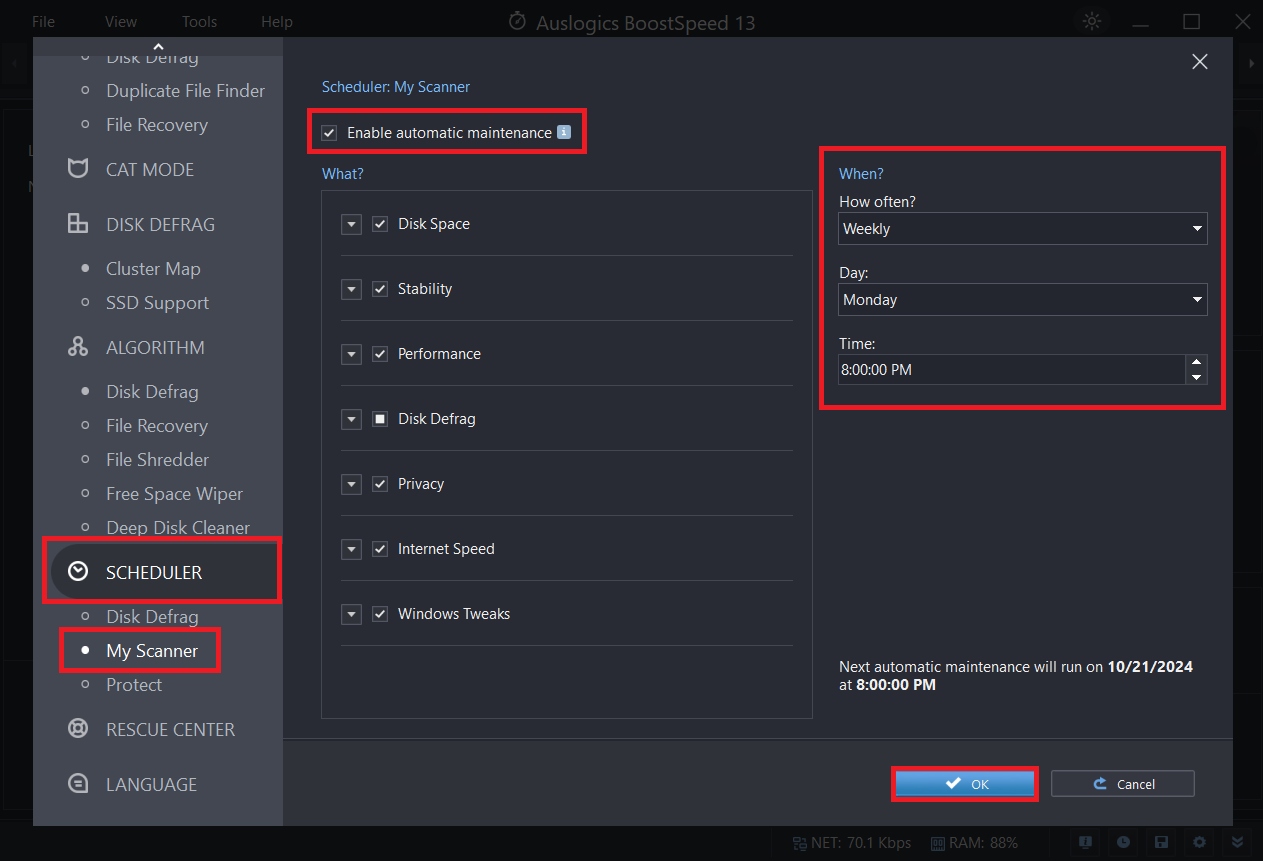Image resolution: width=1263 pixels, height=861 pixels.
Task: Open Duplicate File Finder settings
Action: [x=186, y=91]
